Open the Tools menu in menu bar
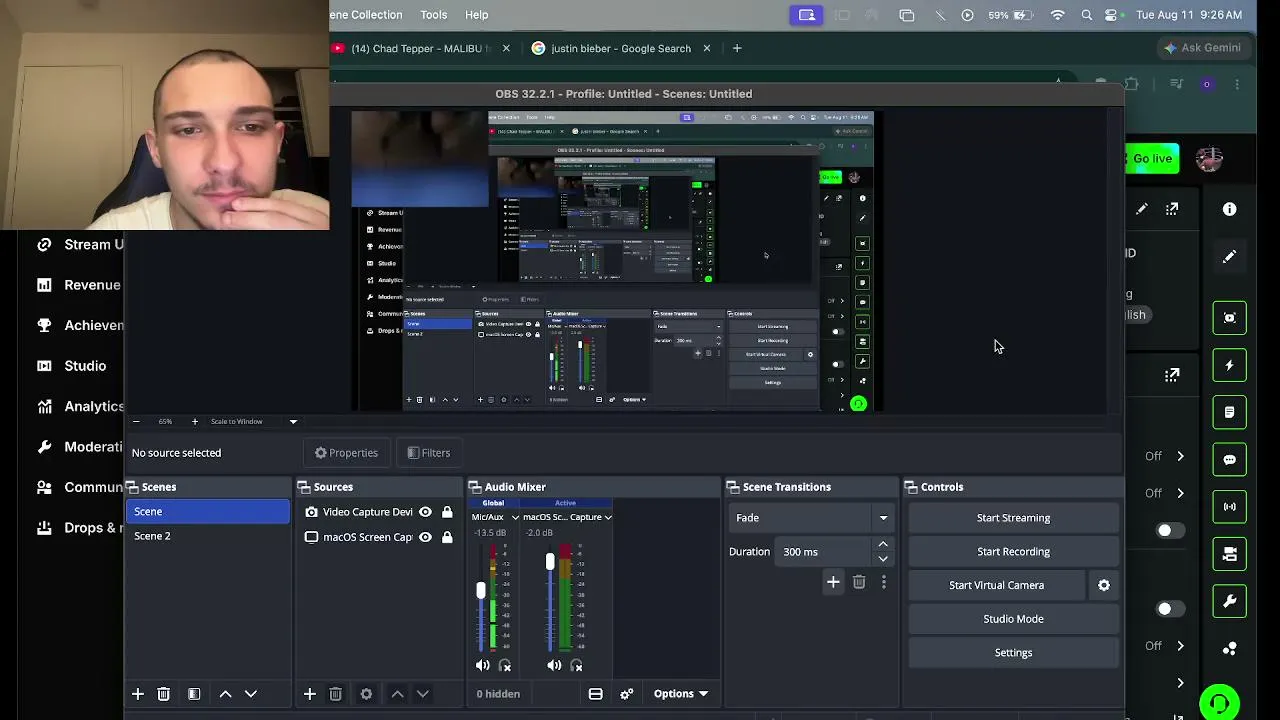The width and height of the screenshot is (1280, 720). (434, 15)
